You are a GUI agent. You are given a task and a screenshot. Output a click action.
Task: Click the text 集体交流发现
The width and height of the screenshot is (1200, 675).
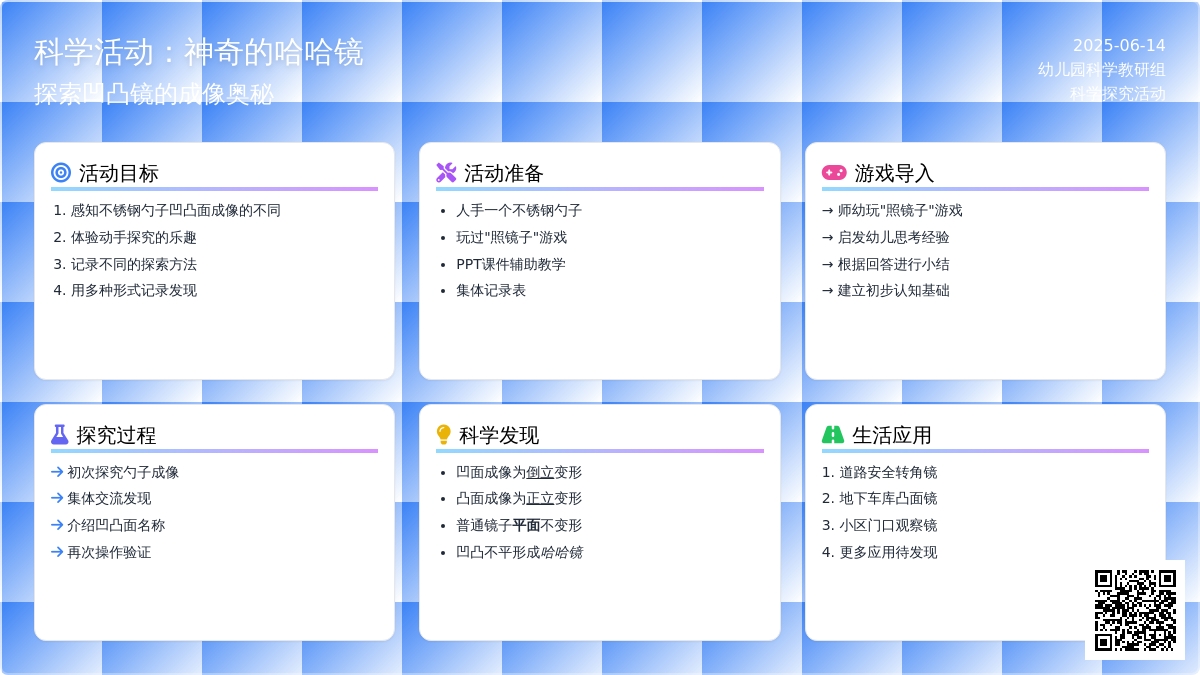109,498
